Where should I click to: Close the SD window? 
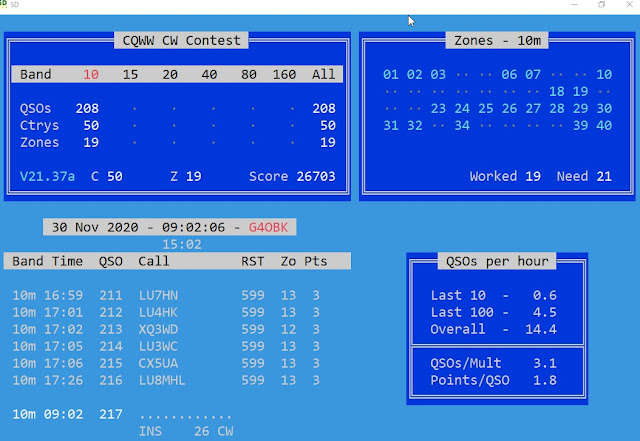(629, 4)
